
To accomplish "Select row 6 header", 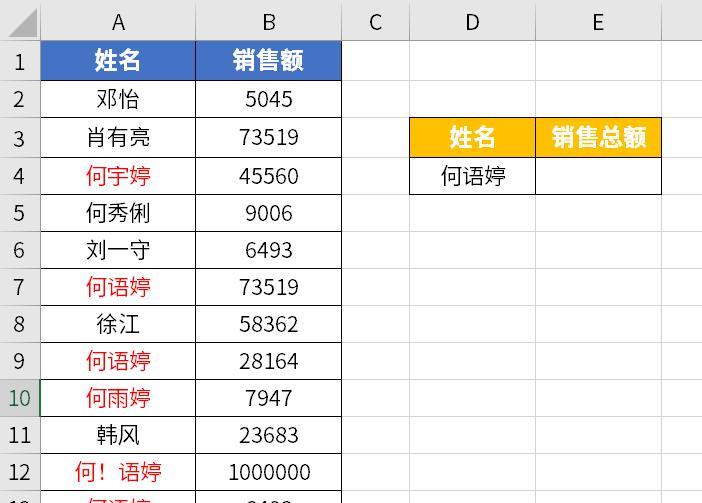I will coord(20,250).
